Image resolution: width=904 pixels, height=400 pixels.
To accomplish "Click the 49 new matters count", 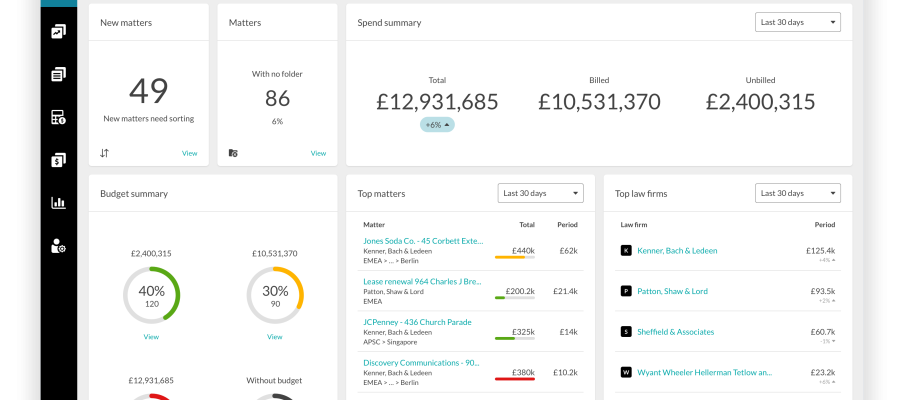I will click(149, 90).
